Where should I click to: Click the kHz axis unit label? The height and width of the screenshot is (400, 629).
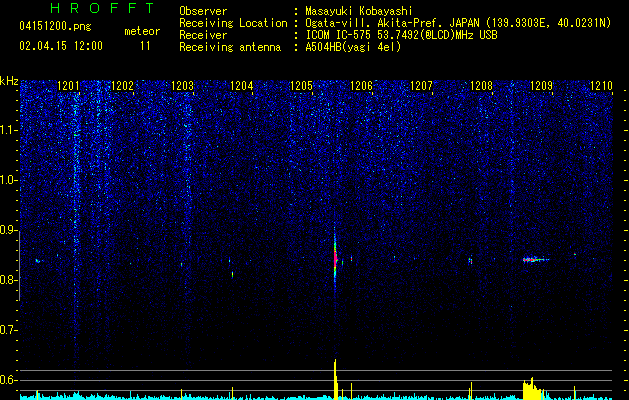(9, 81)
